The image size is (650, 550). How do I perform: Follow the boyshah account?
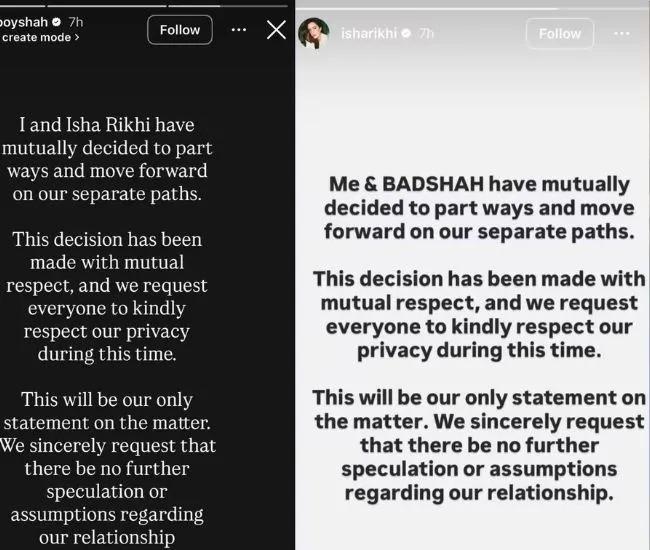(180, 30)
